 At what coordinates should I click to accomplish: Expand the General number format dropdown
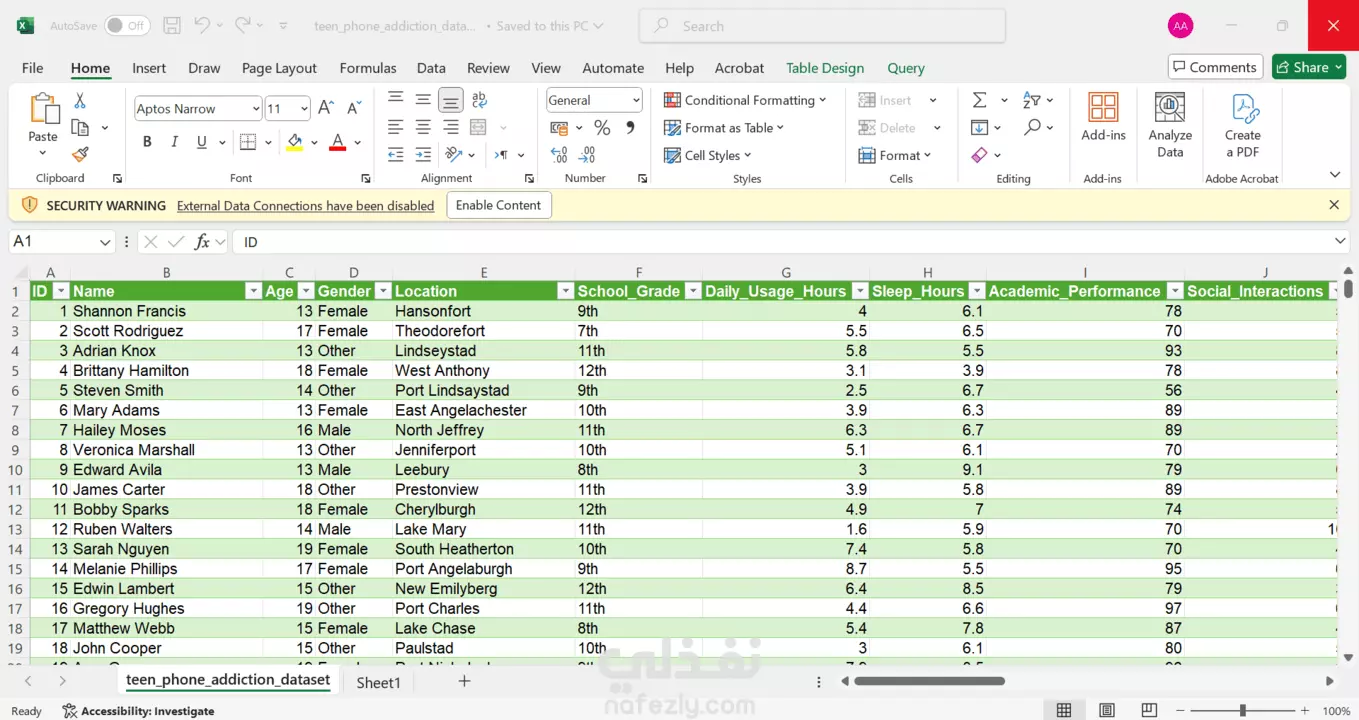(636, 100)
